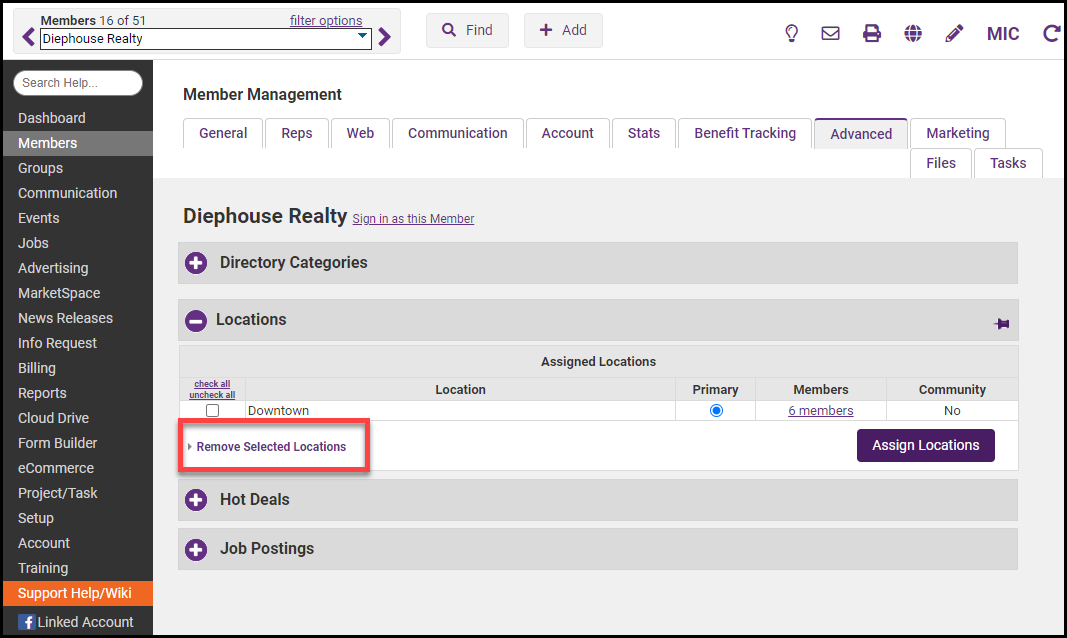Go to next member arrow

click(384, 38)
